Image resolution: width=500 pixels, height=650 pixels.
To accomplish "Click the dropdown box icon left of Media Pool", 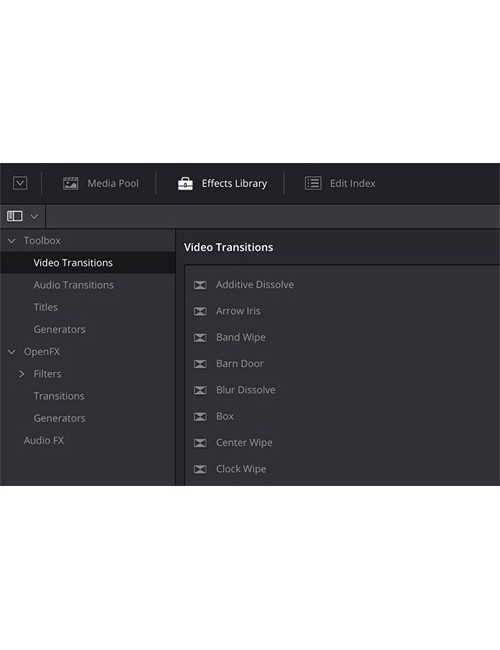I will coord(20,183).
